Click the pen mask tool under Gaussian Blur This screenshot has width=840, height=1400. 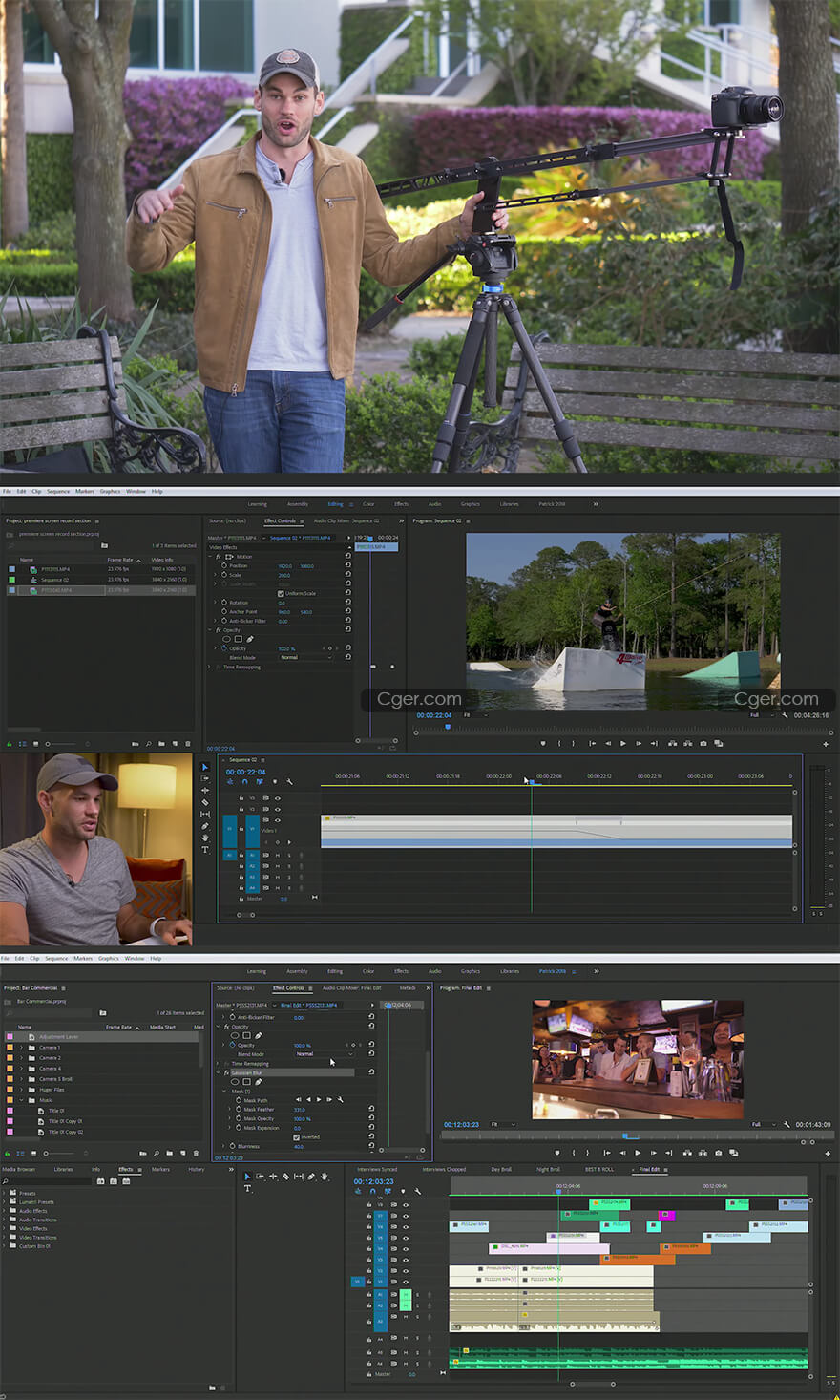click(x=258, y=1082)
